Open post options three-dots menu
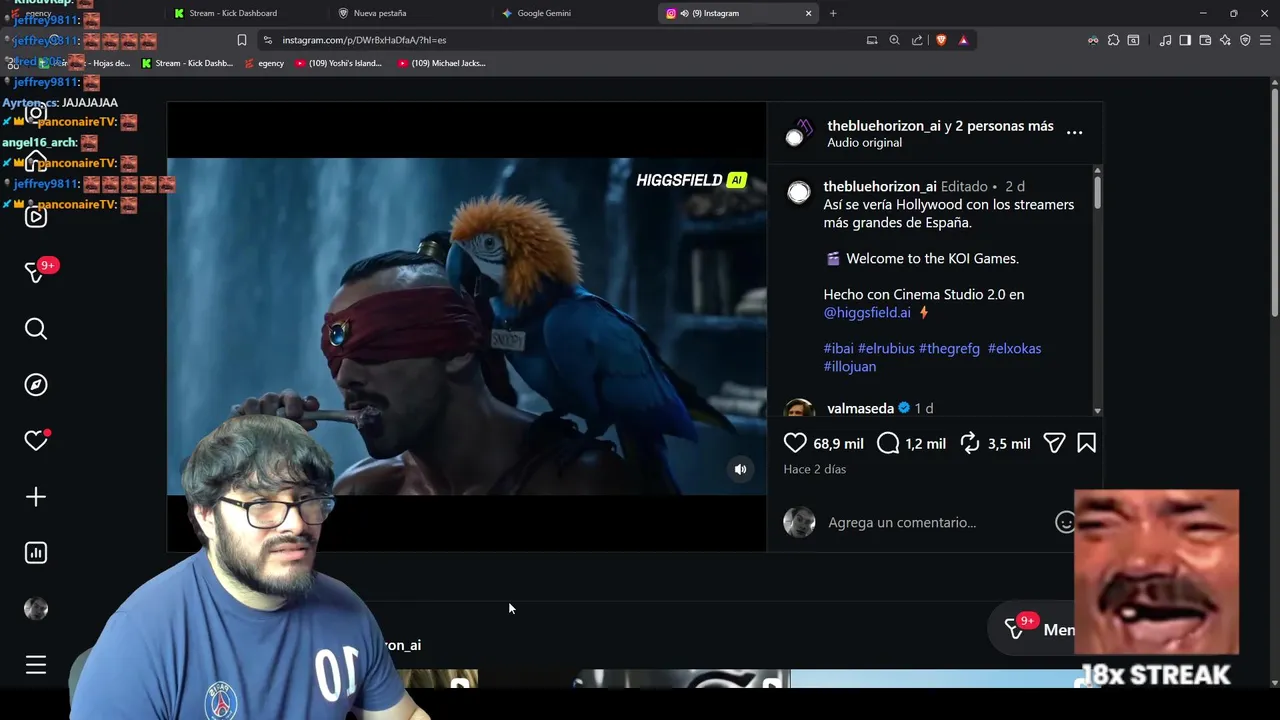 pos(1074,132)
